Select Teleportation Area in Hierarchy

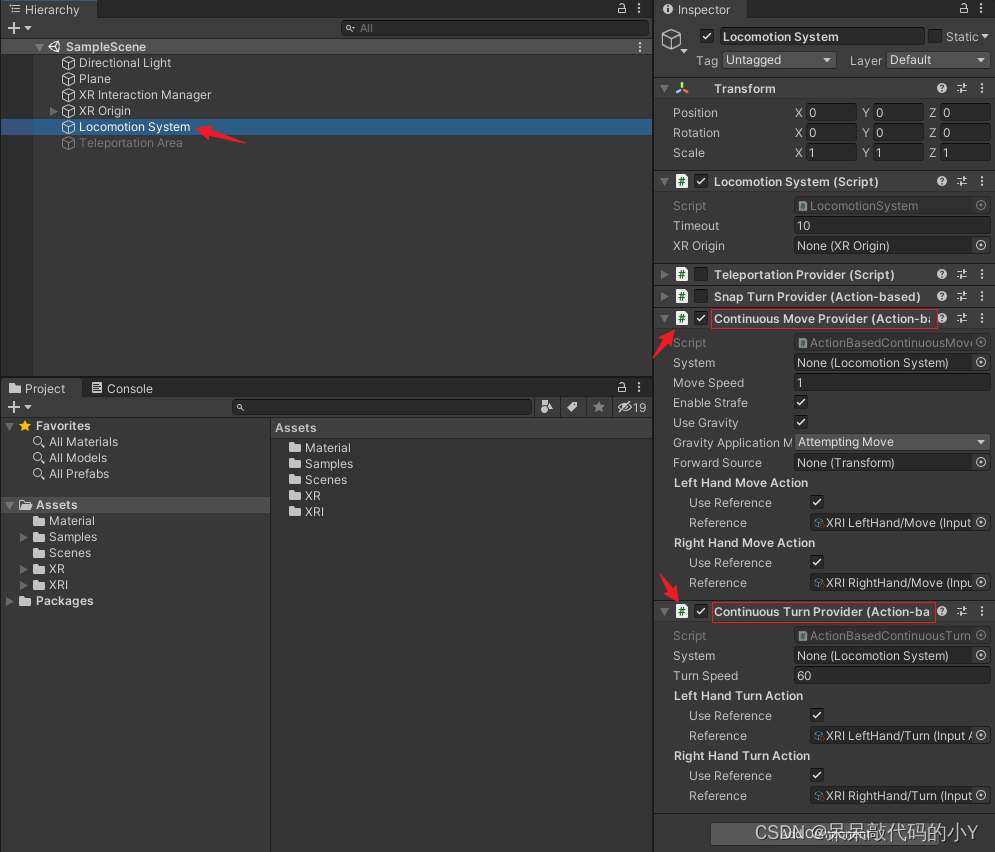coord(130,143)
